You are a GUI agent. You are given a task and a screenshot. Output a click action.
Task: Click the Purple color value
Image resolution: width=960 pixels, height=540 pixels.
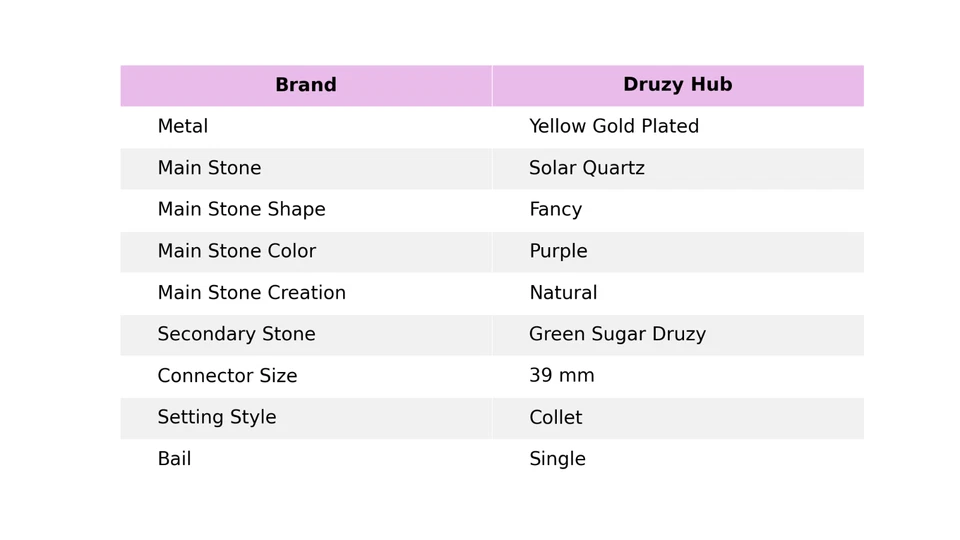pos(558,252)
